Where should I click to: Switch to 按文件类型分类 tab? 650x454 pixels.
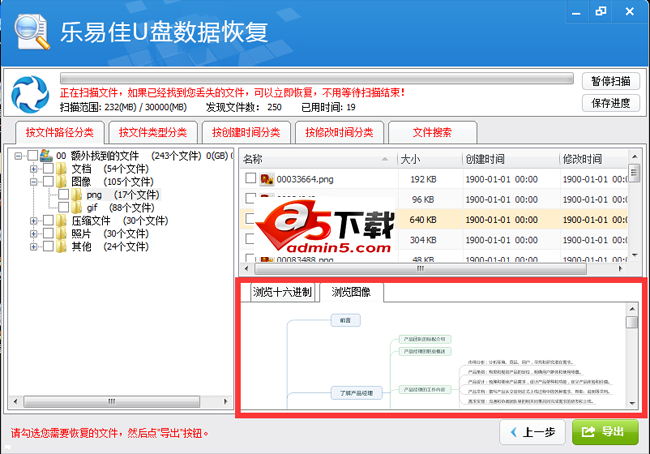153,132
